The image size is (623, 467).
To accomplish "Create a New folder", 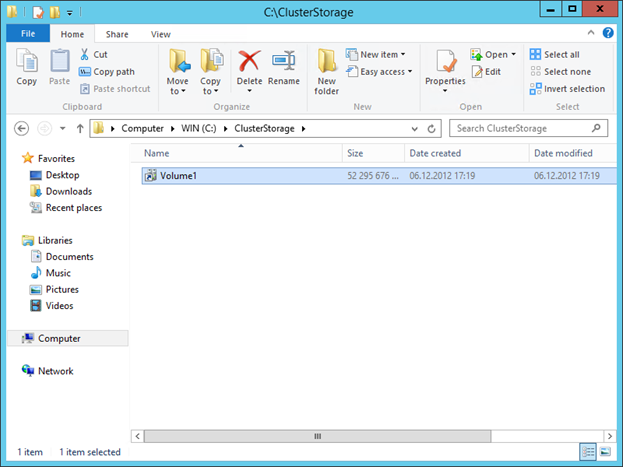I will (327, 72).
